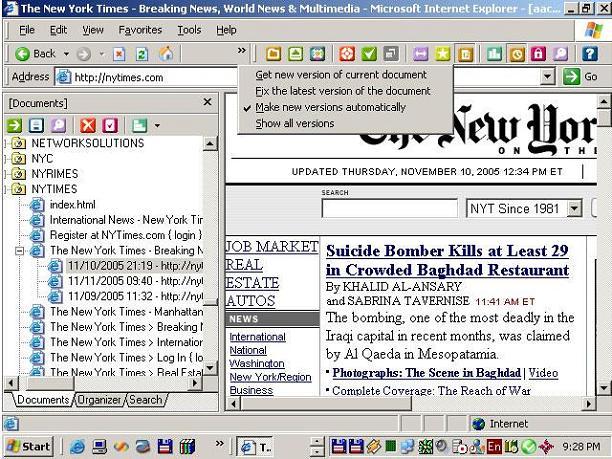Follow the JOB MARKET link
Viewport: 612px width, 459px height.
pyautogui.click(x=272, y=246)
